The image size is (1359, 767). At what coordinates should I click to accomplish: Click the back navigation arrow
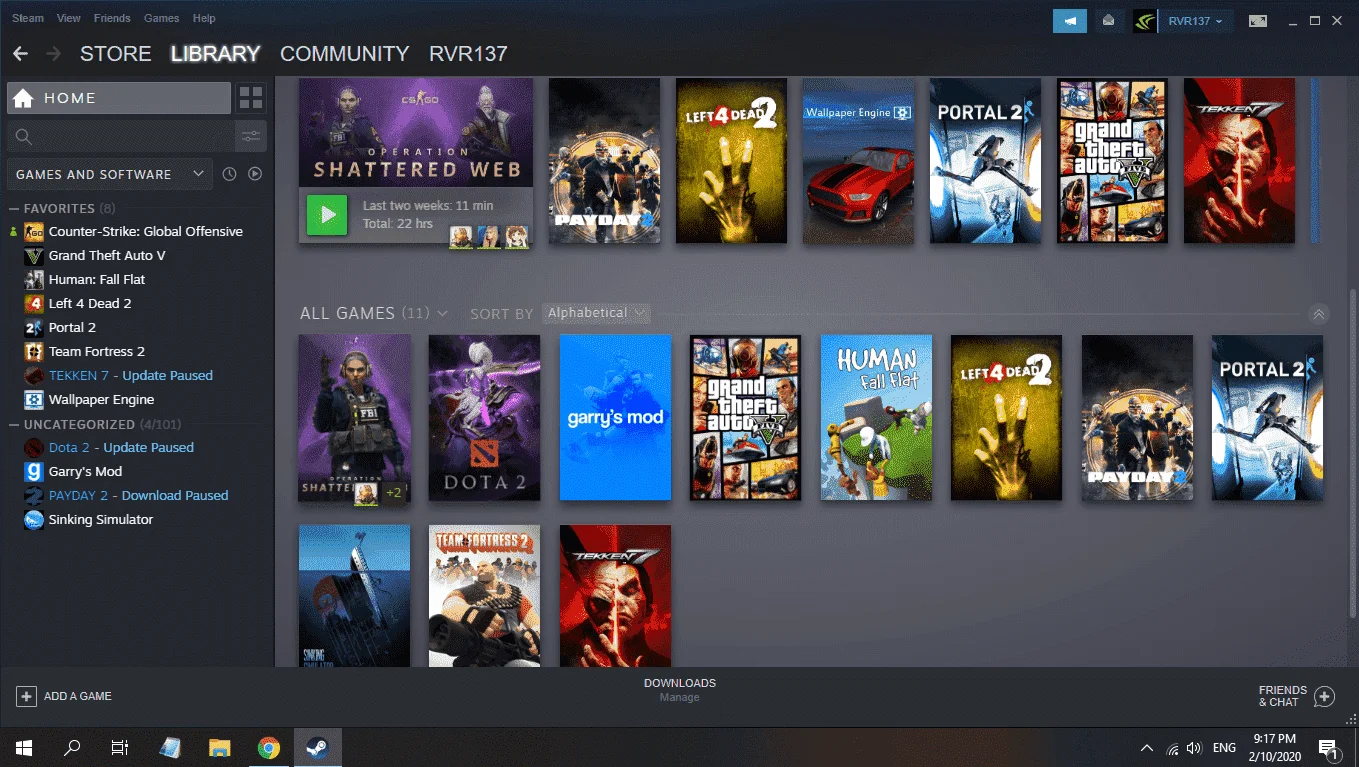(x=20, y=53)
